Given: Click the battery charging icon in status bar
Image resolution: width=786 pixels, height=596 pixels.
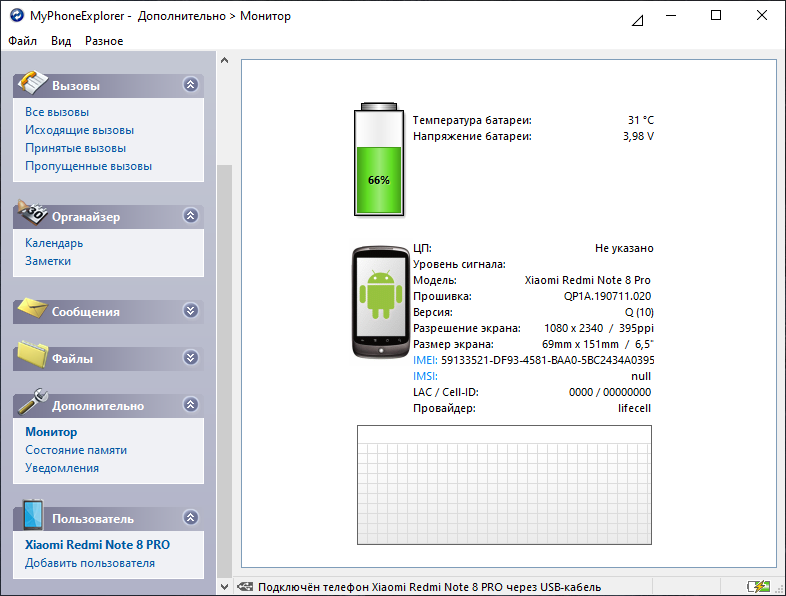Looking at the screenshot, I should (x=758, y=586).
